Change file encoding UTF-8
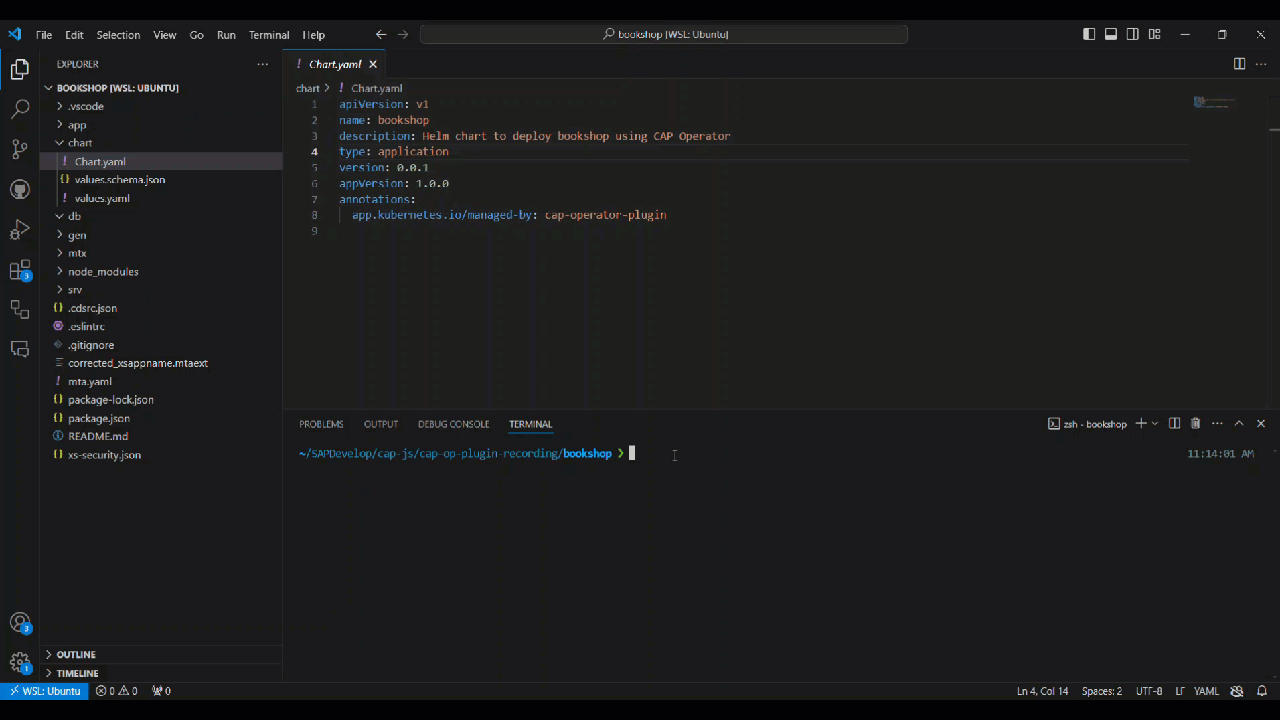 coord(1149,691)
